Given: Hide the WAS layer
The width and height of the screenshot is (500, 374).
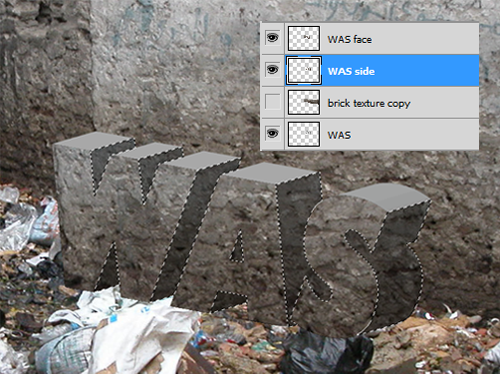Looking at the screenshot, I should point(272,134).
